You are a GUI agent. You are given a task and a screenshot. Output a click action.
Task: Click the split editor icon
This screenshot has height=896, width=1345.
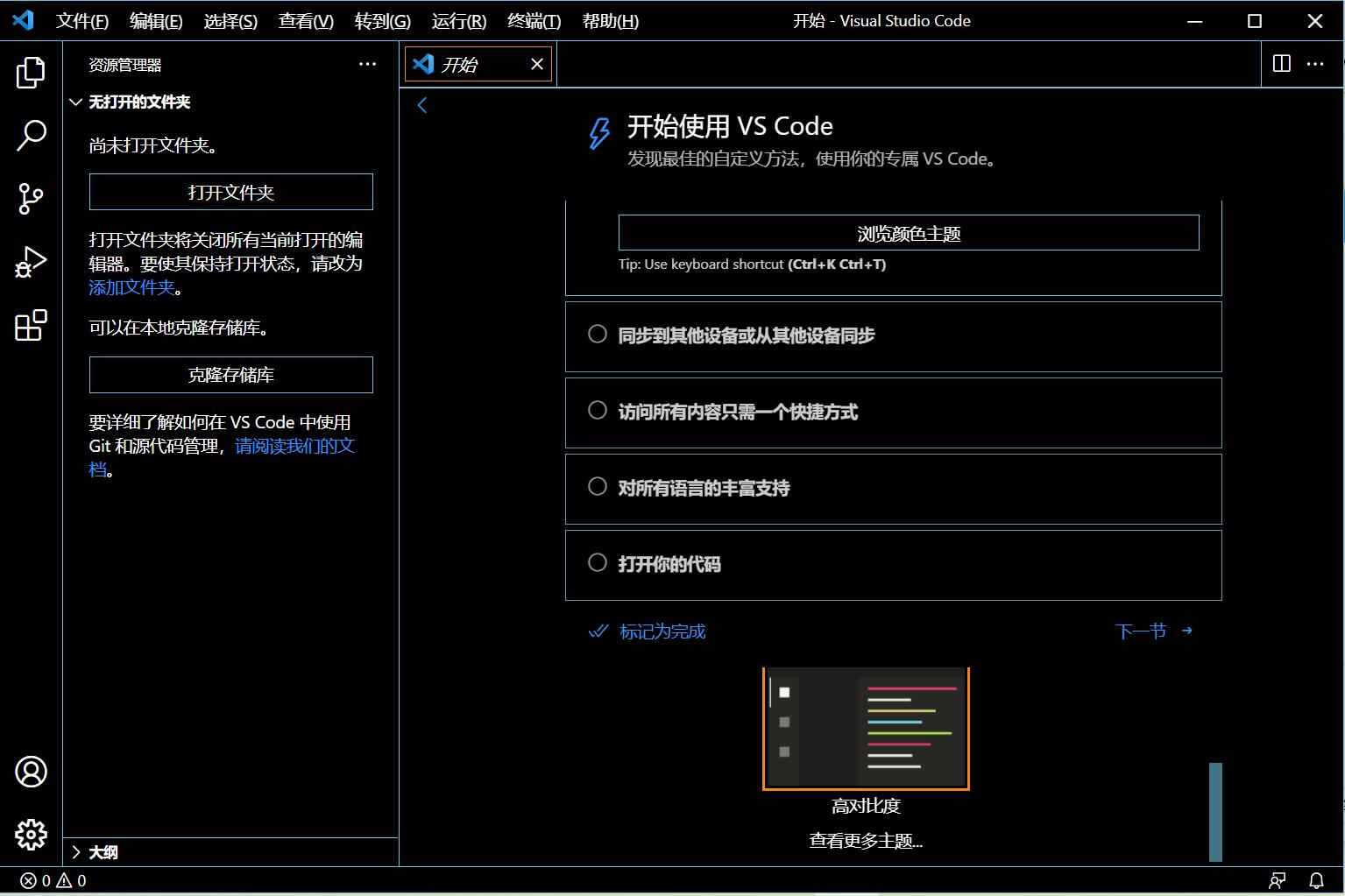1281,64
